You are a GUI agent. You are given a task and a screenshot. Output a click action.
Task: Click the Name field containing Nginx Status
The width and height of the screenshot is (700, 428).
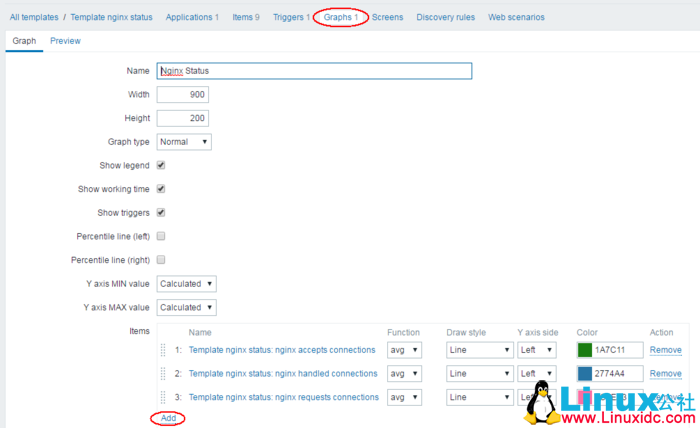(314, 71)
